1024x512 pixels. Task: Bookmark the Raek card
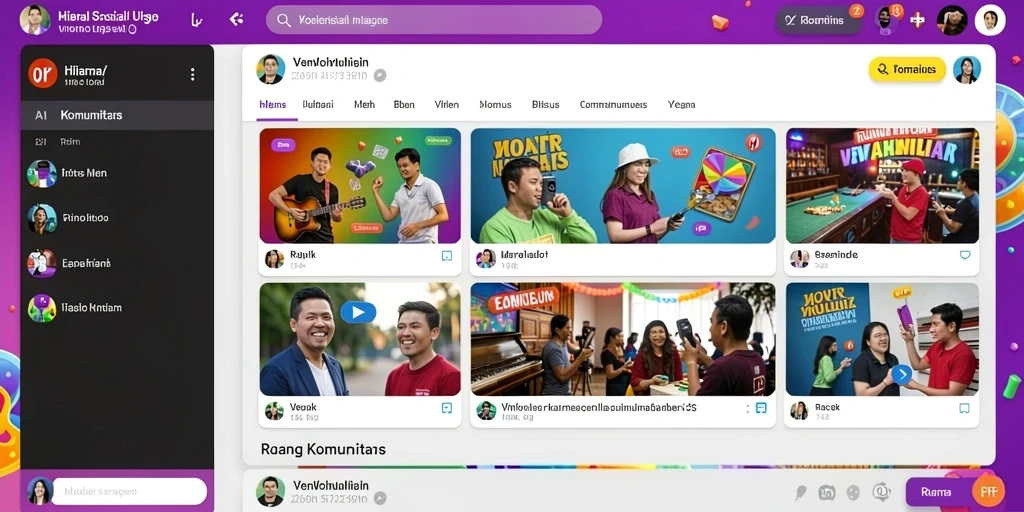[964, 408]
